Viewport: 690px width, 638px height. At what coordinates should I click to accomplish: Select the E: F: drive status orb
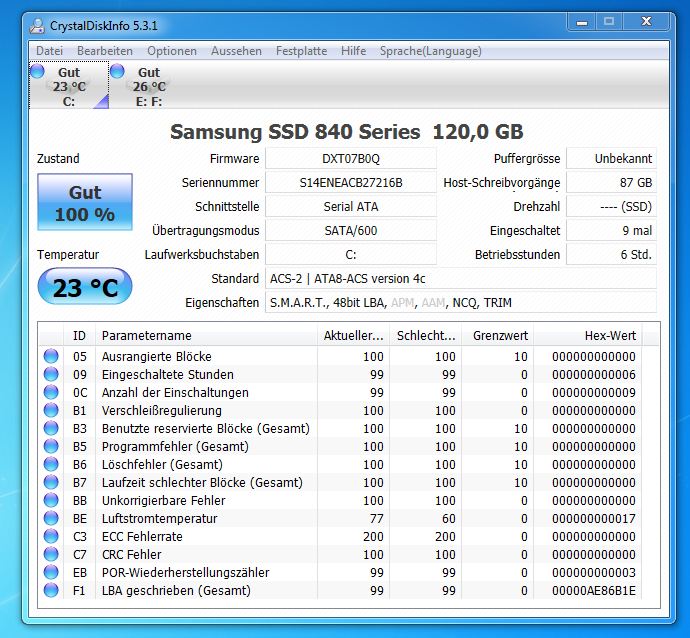[117, 71]
